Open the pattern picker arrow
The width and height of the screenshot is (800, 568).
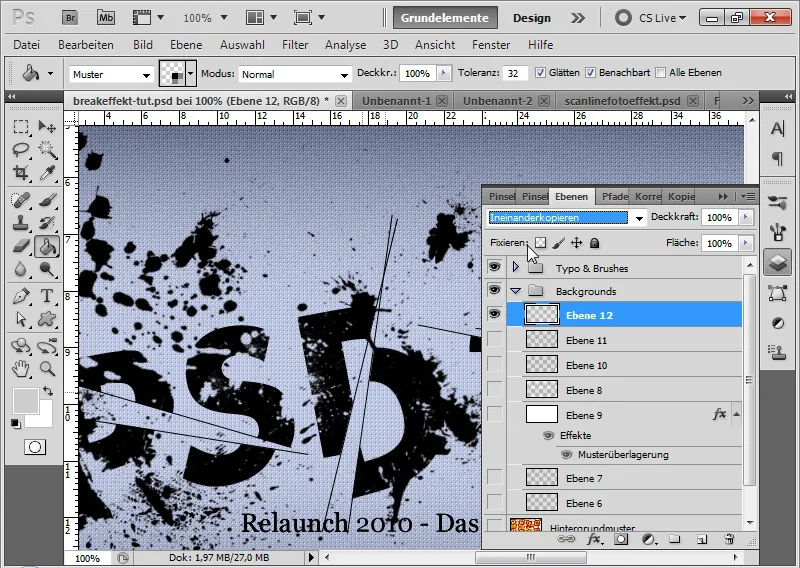coord(191,73)
